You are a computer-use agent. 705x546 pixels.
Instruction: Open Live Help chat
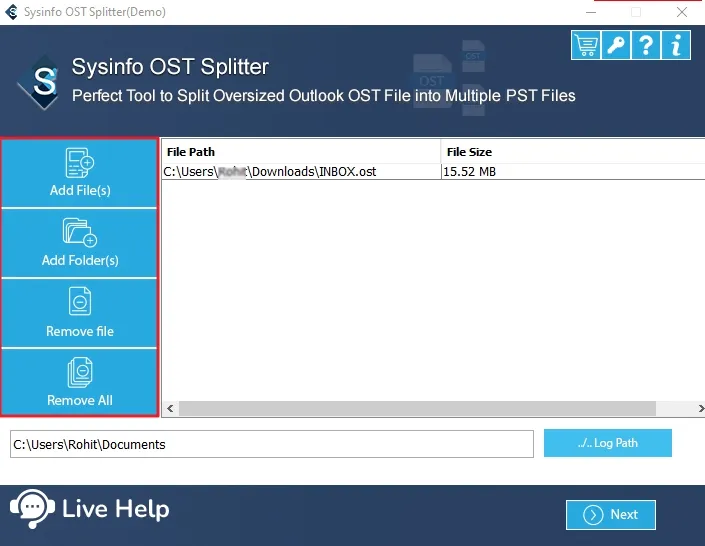click(90, 509)
